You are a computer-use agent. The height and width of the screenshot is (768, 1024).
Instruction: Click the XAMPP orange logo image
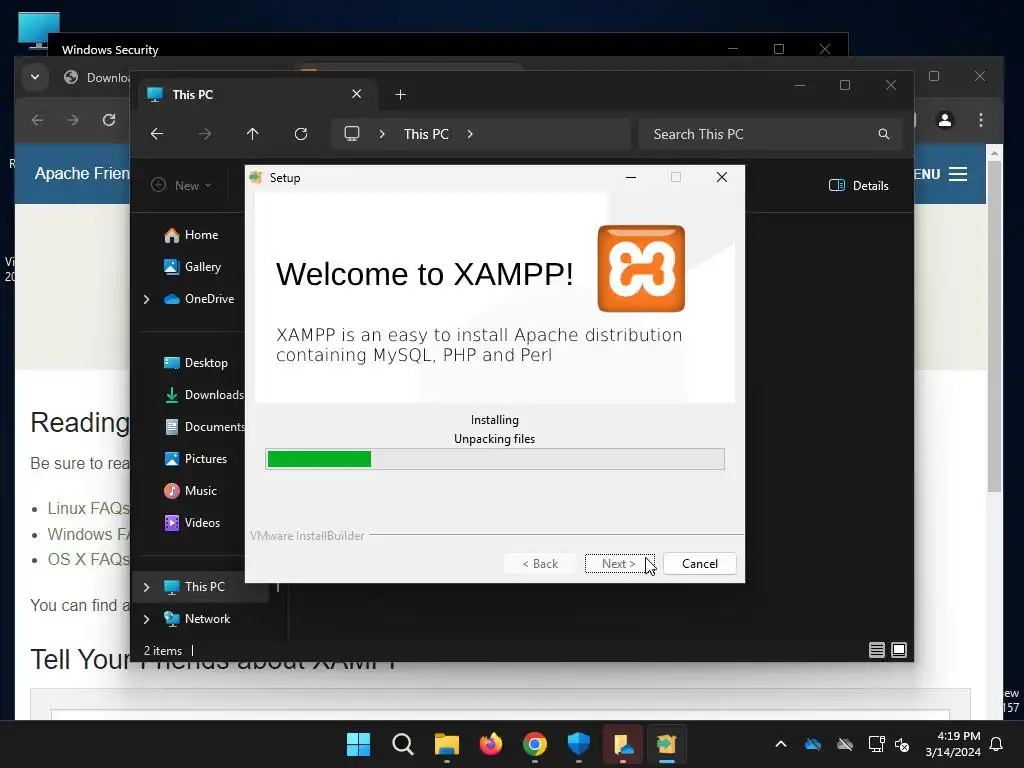pyautogui.click(x=641, y=268)
